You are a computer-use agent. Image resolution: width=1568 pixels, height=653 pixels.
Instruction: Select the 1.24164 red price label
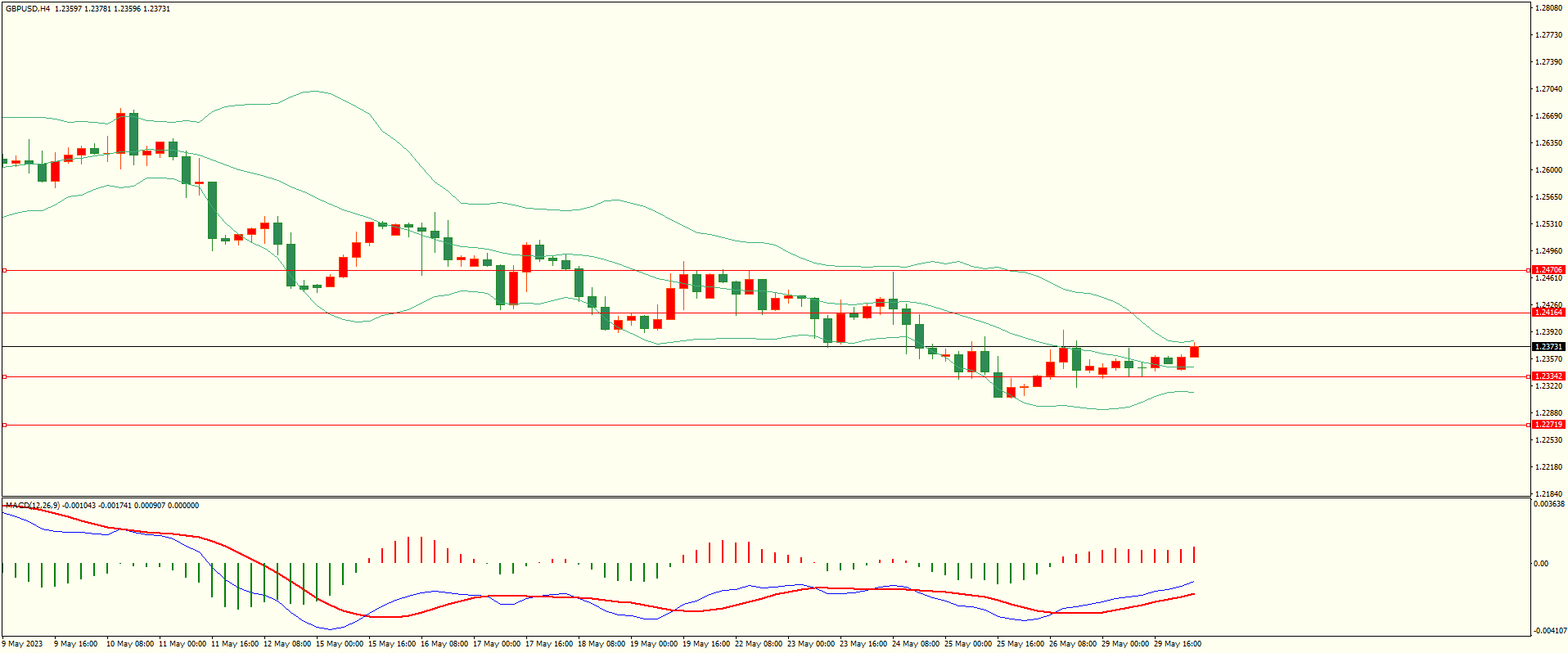pyautogui.click(x=1548, y=313)
